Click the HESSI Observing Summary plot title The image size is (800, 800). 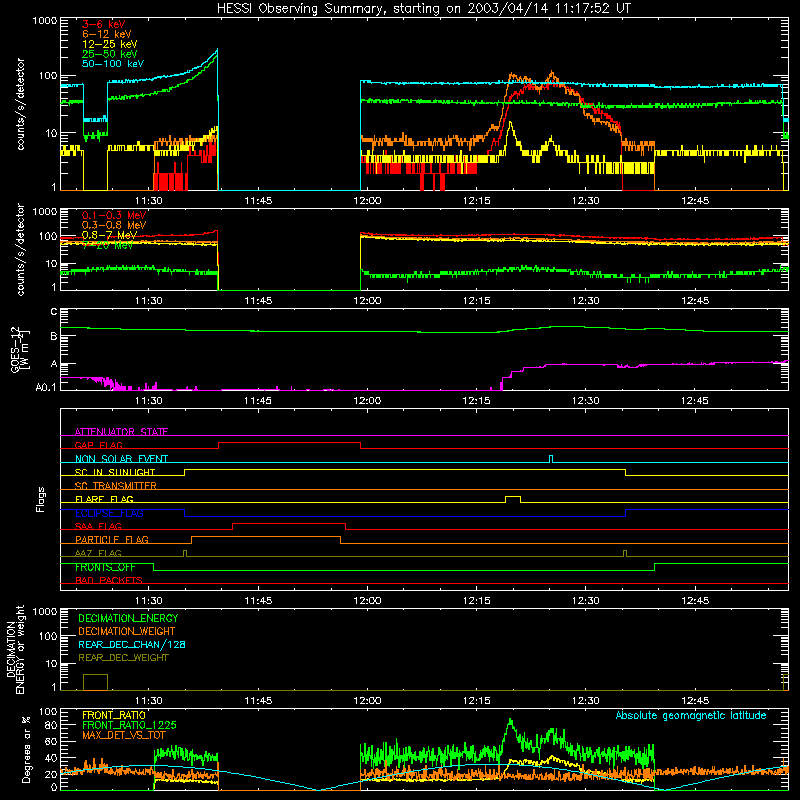point(424,9)
